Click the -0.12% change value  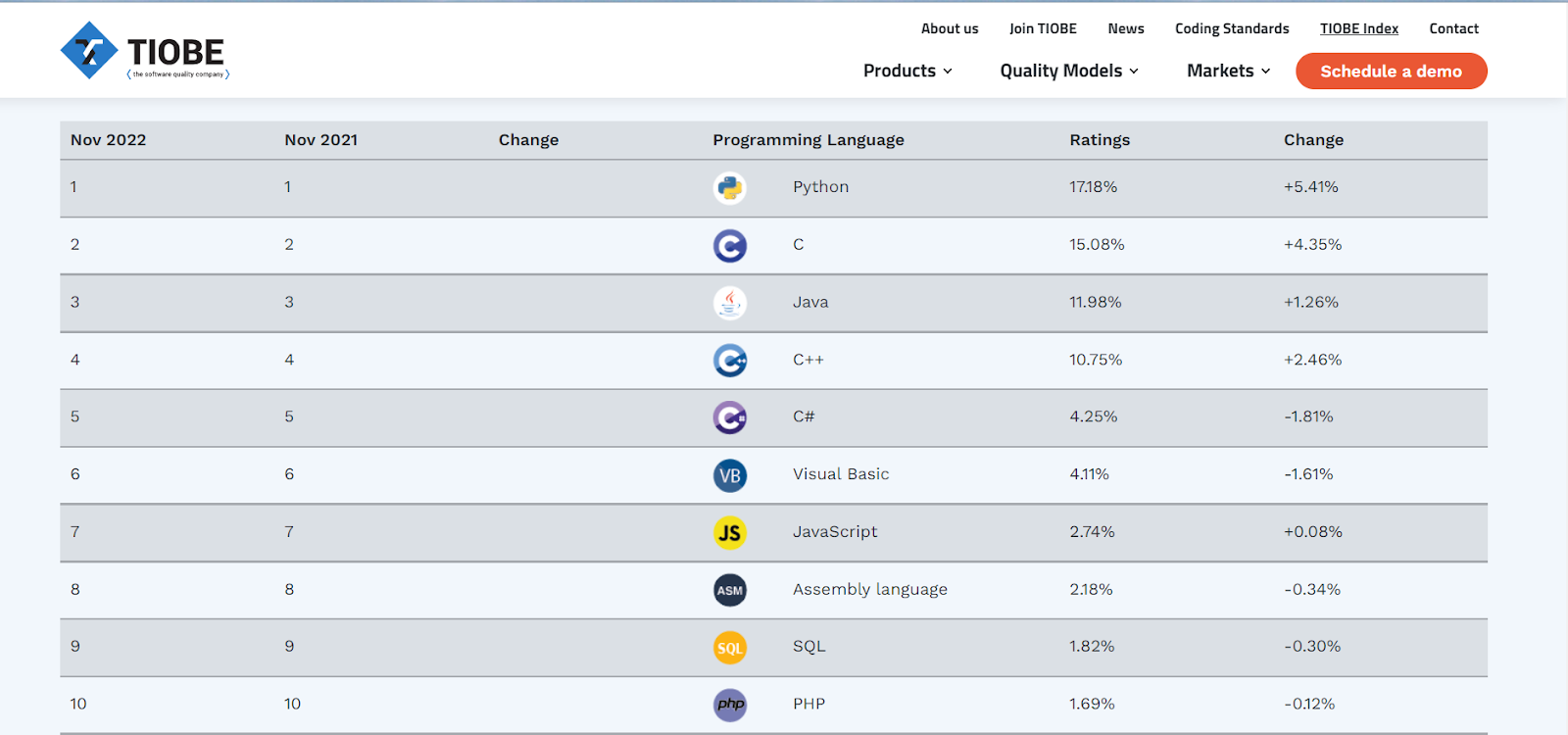coord(1309,704)
